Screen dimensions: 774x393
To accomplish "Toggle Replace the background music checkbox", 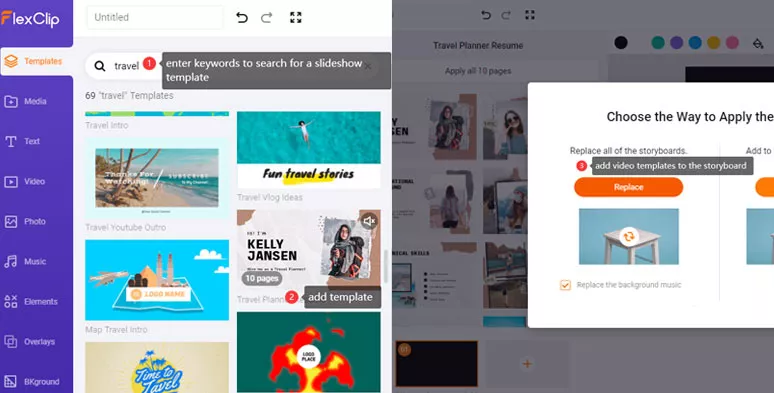I will point(565,285).
